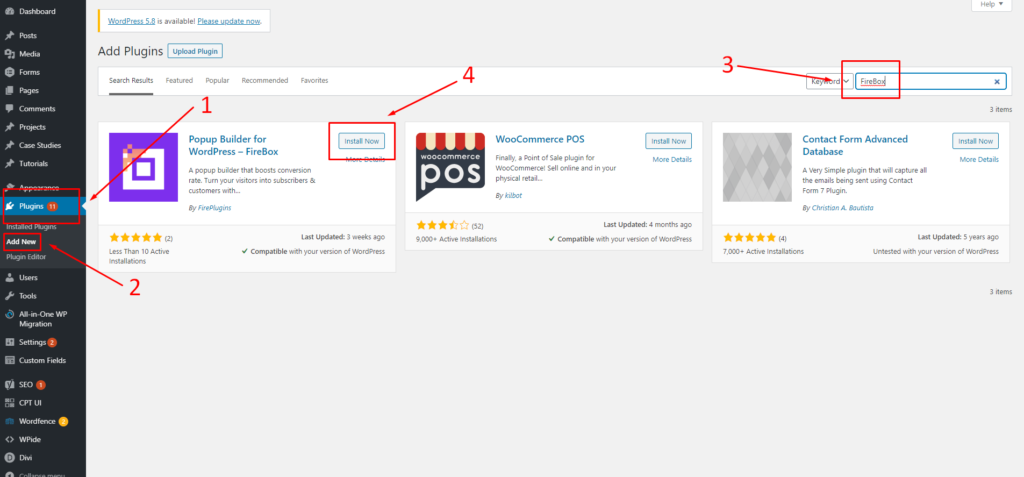Click the Wordfence notification badge

coord(63,421)
